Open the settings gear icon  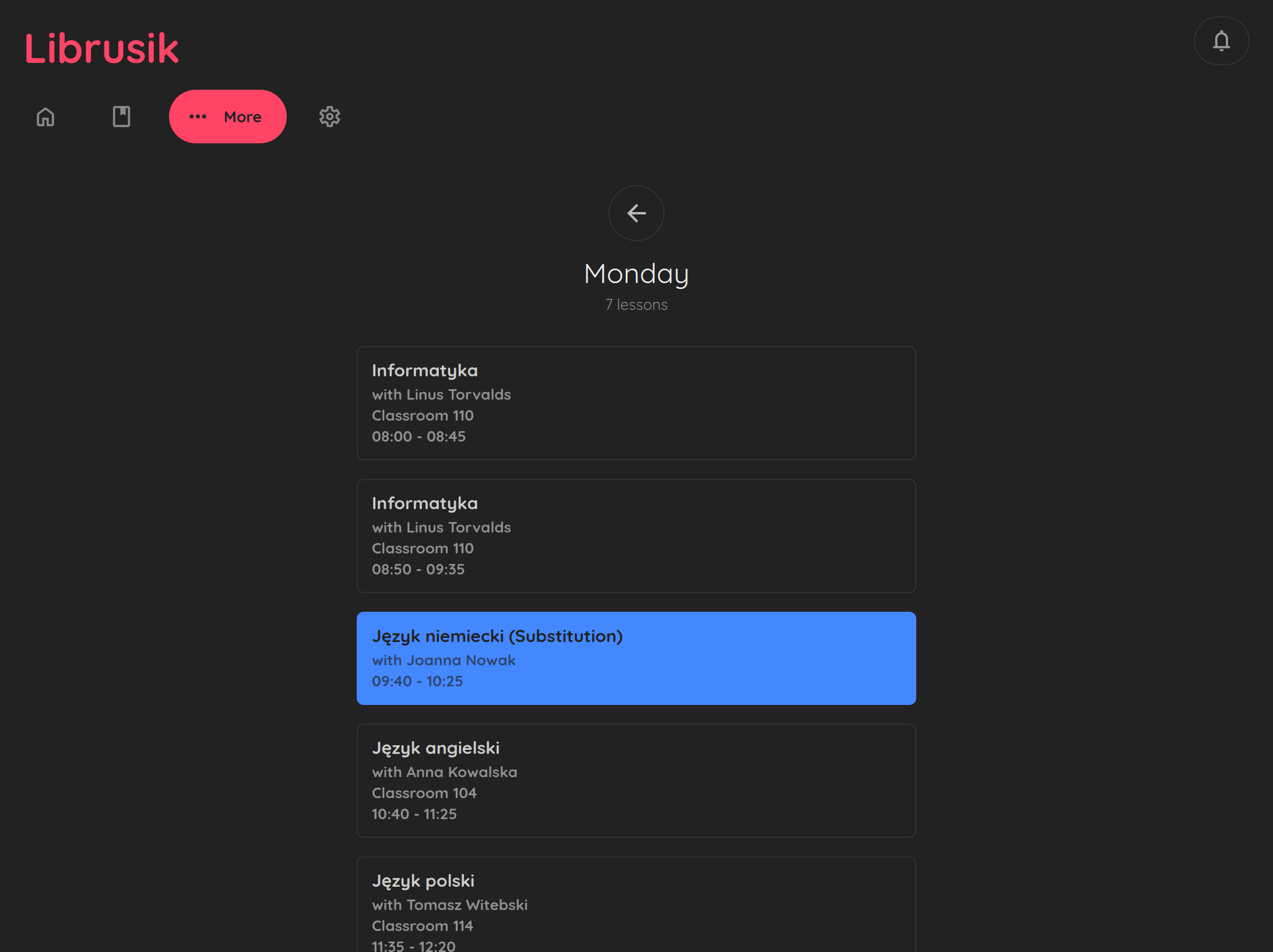tap(329, 117)
